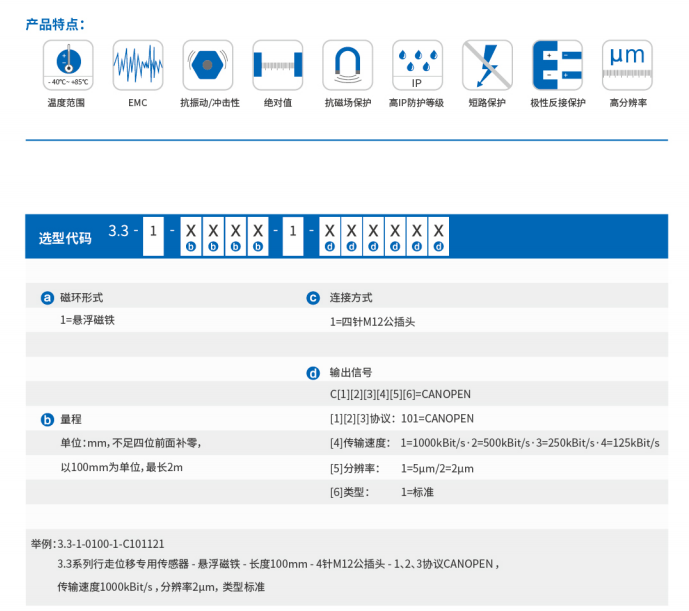Select the absolute value (绝对值) icon
Image resolution: width=689 pixels, height=611 pixels.
tap(277, 65)
